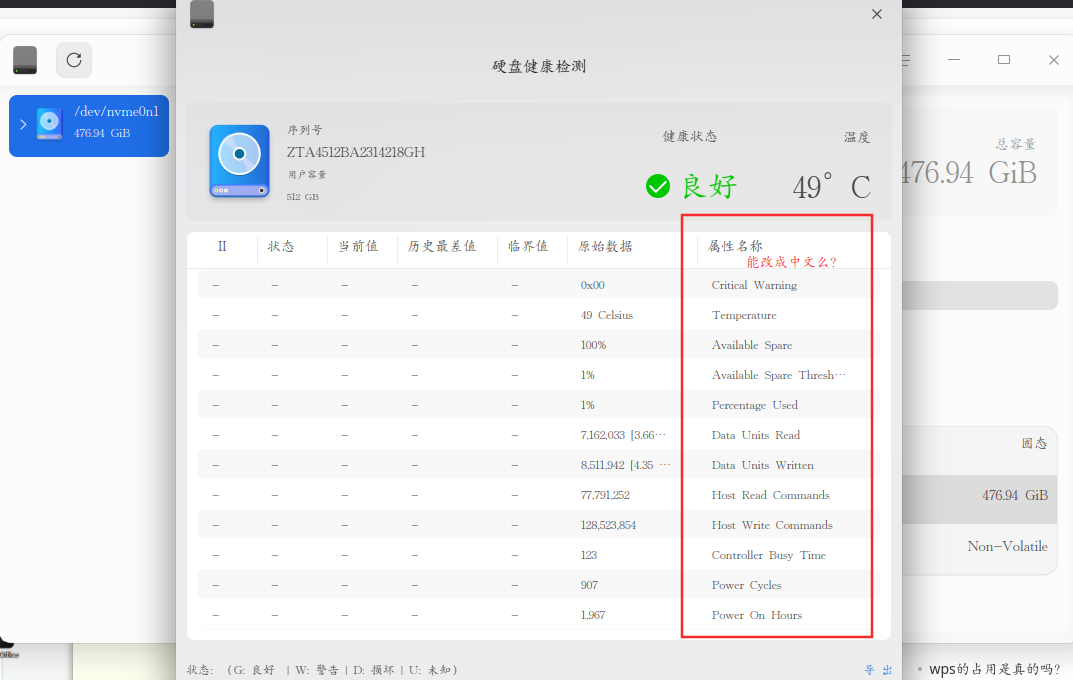Expand the /dev/nvme0n1 device chevron

[23, 125]
